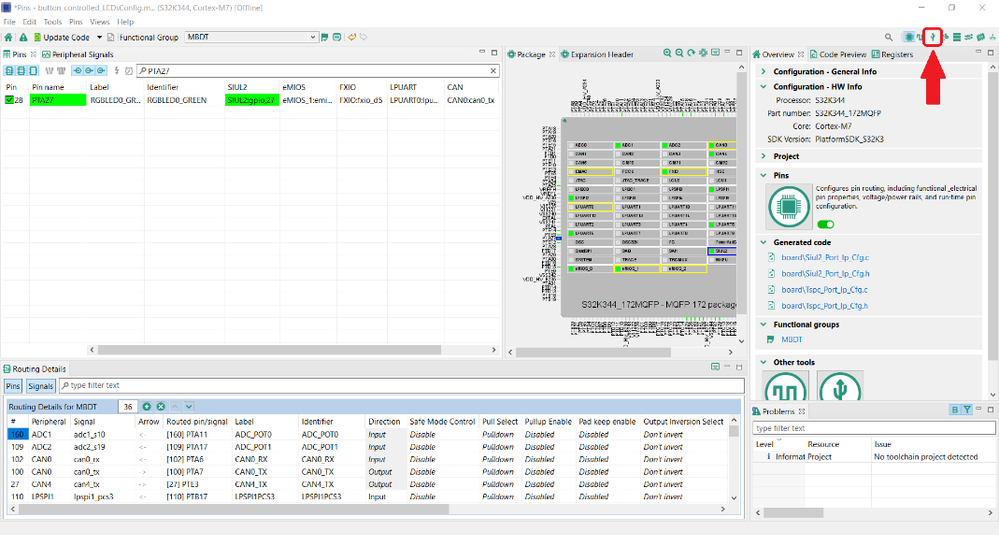The height and width of the screenshot is (535, 999).
Task: Select the ADC1 routing row number 160
Action: coord(17,434)
